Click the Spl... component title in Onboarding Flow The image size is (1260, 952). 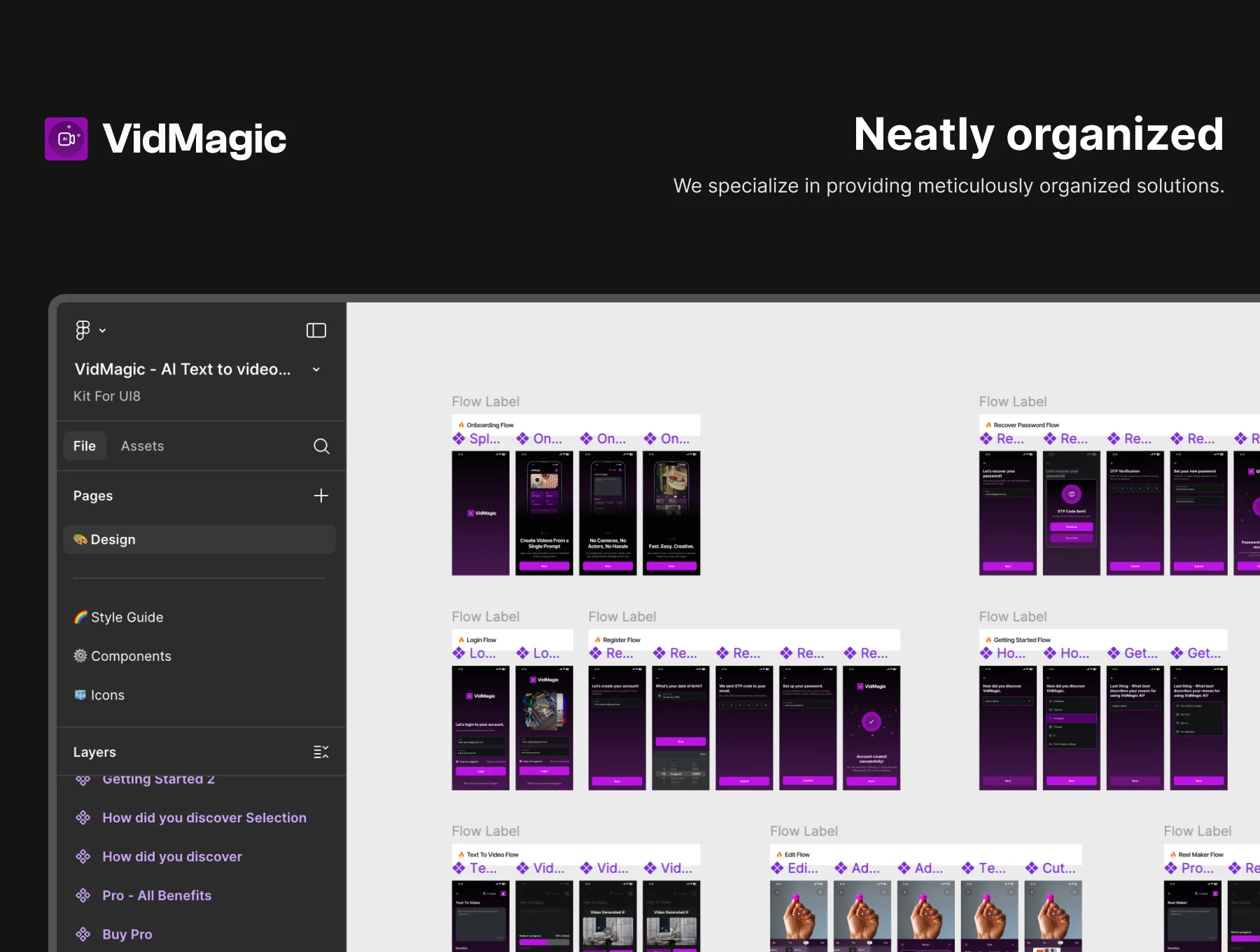pos(484,439)
